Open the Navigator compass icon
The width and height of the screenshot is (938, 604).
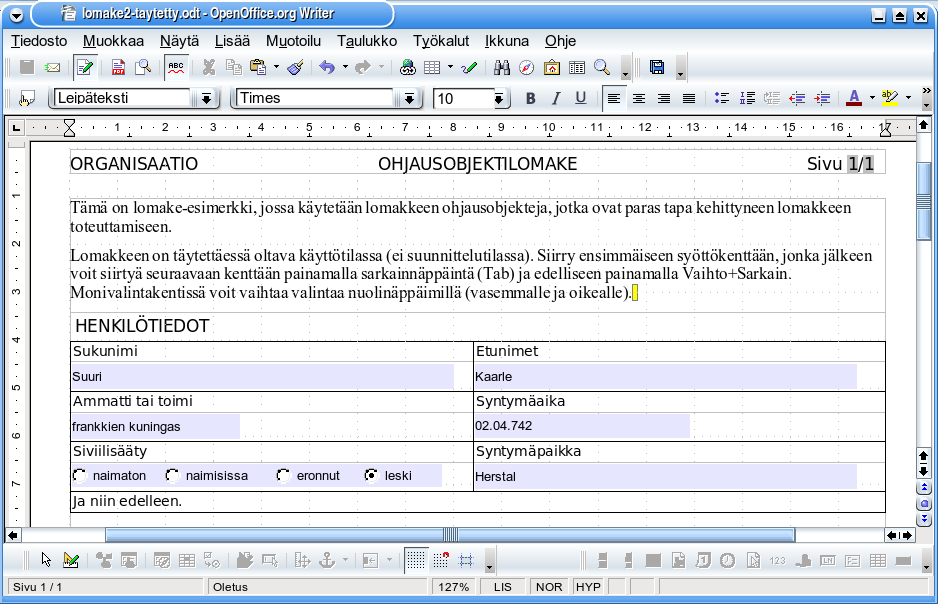click(526, 68)
